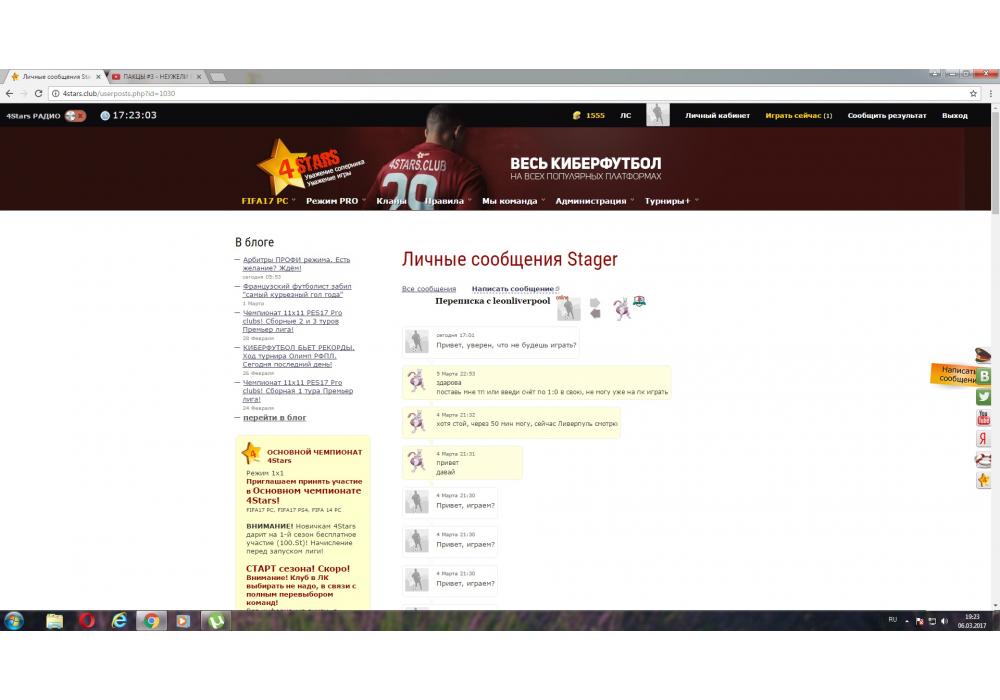Click Mewtwo avatar on 4 Марта 21:31 message
1000x700 pixels.
pyautogui.click(x=416, y=461)
